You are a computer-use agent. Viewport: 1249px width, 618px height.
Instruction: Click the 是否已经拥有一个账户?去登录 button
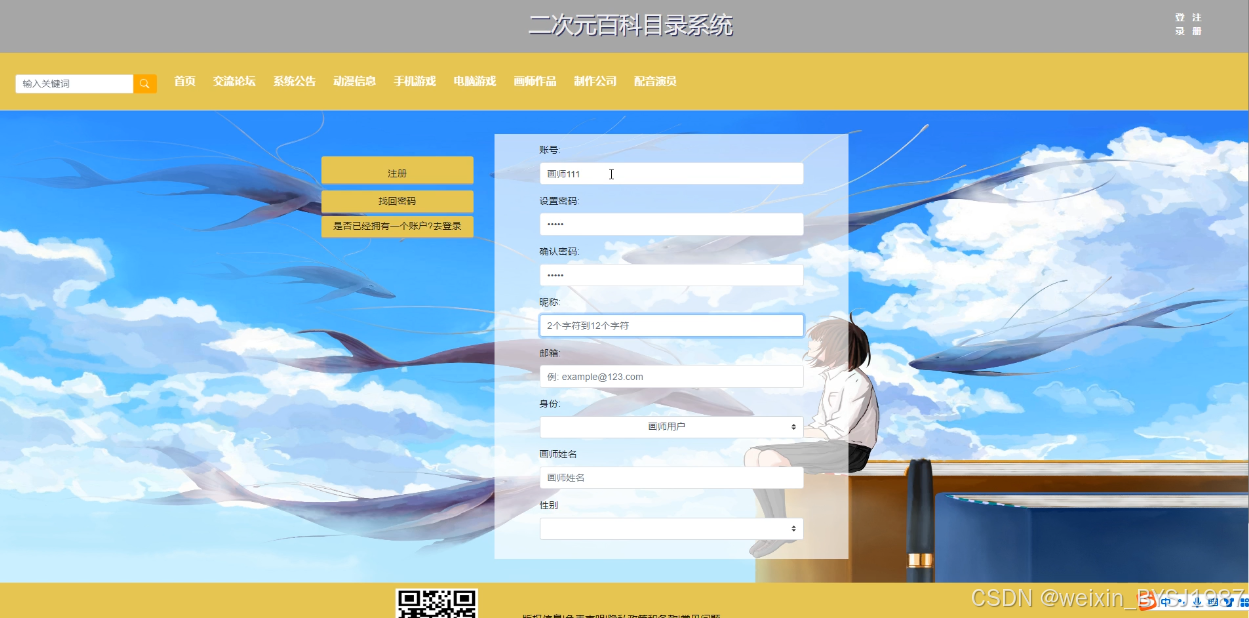(397, 226)
